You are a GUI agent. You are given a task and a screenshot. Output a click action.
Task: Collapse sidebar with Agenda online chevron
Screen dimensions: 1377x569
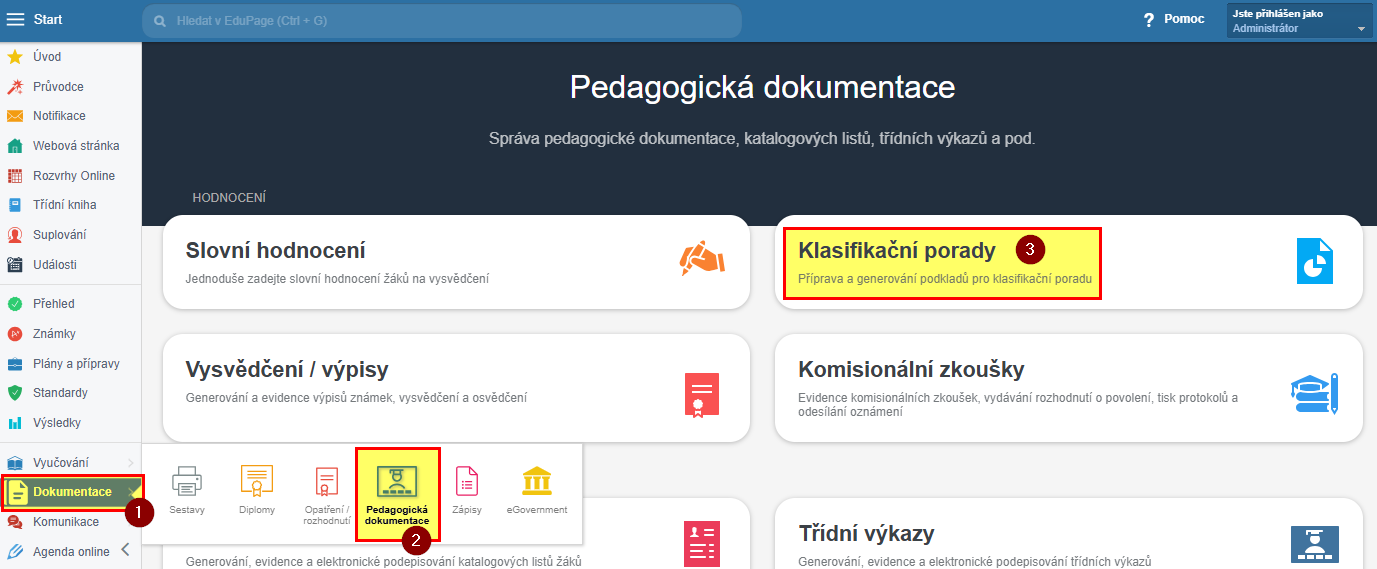click(125, 549)
